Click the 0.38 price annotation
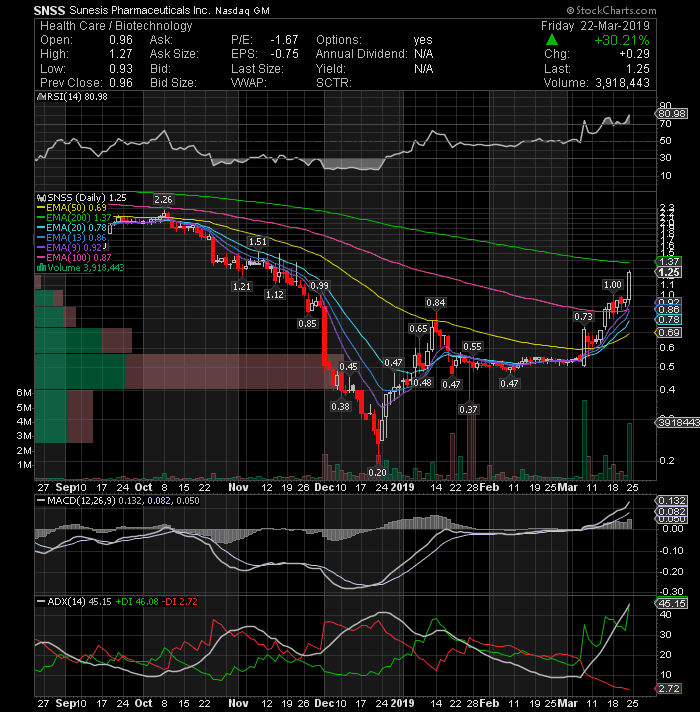 click(x=340, y=407)
